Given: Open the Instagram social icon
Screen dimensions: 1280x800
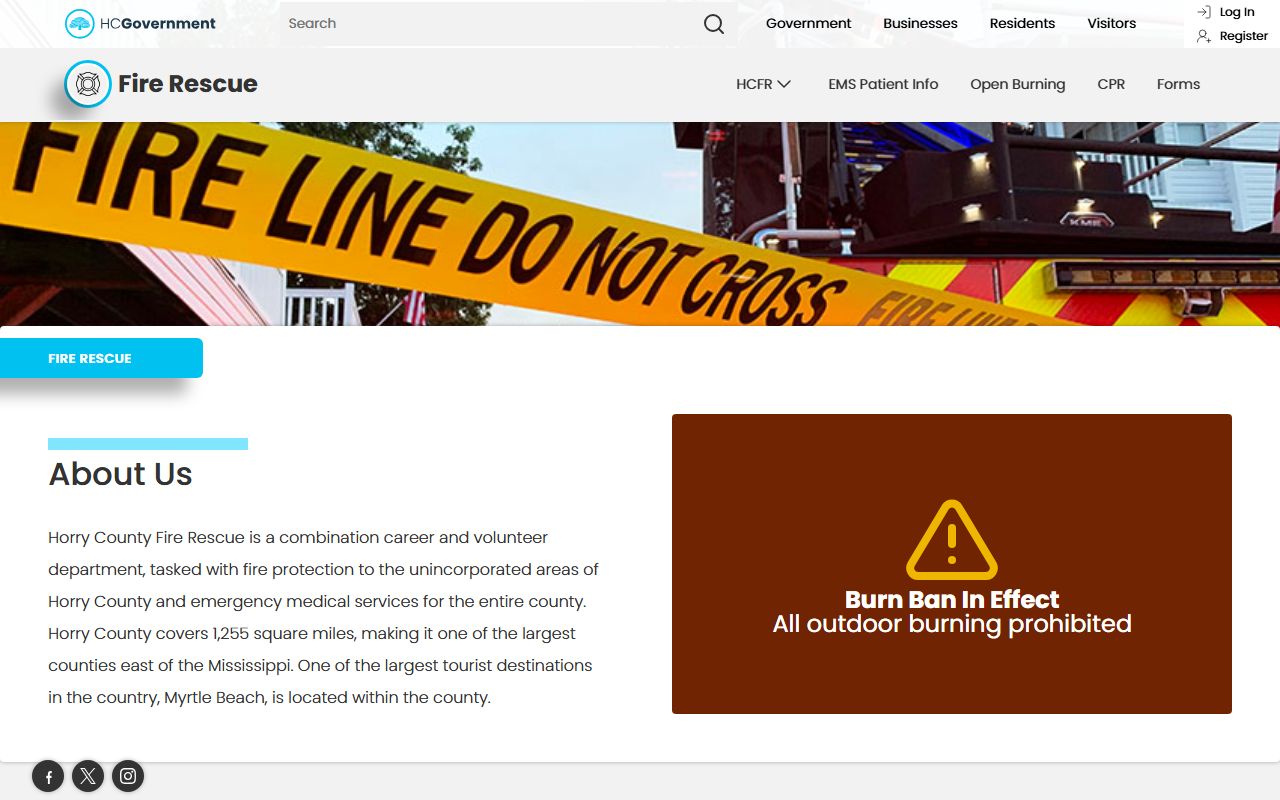Looking at the screenshot, I should click(128, 776).
